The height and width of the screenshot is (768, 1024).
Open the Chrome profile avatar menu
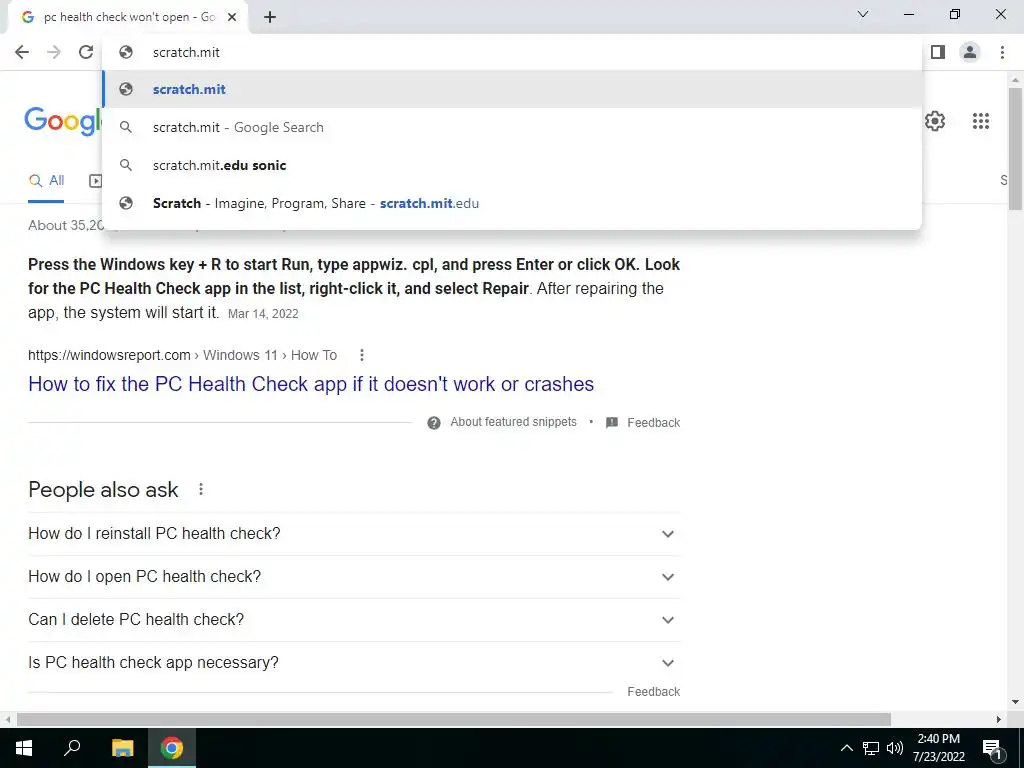click(970, 52)
